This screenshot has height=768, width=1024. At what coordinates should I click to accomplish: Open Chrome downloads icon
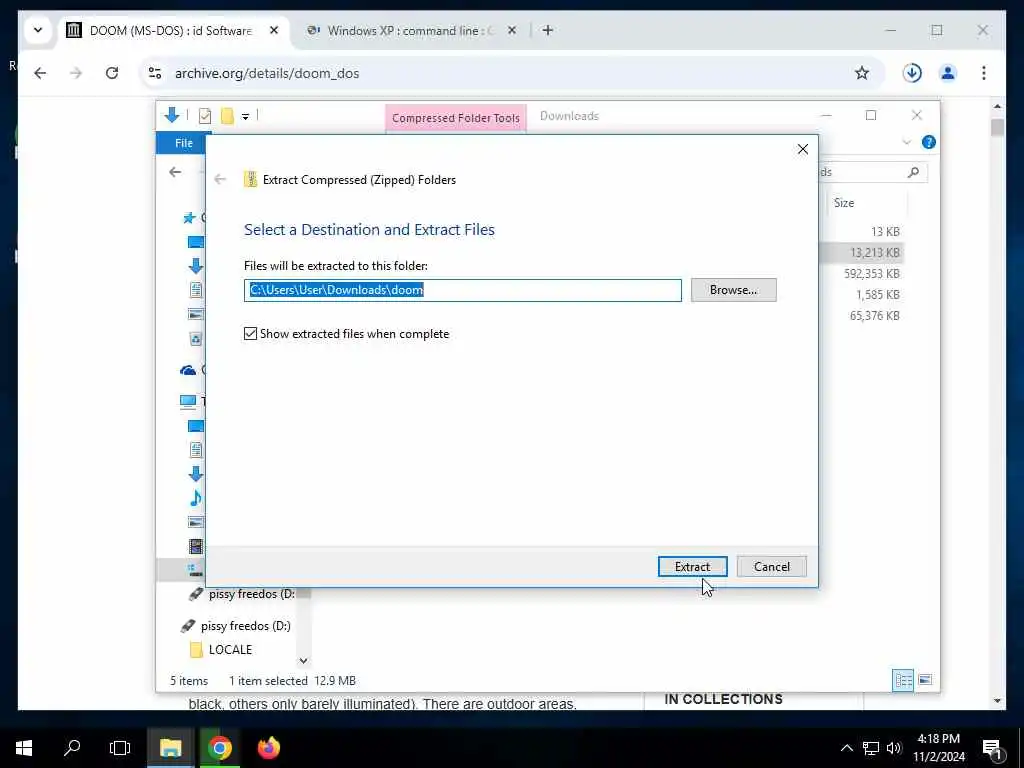tap(912, 73)
